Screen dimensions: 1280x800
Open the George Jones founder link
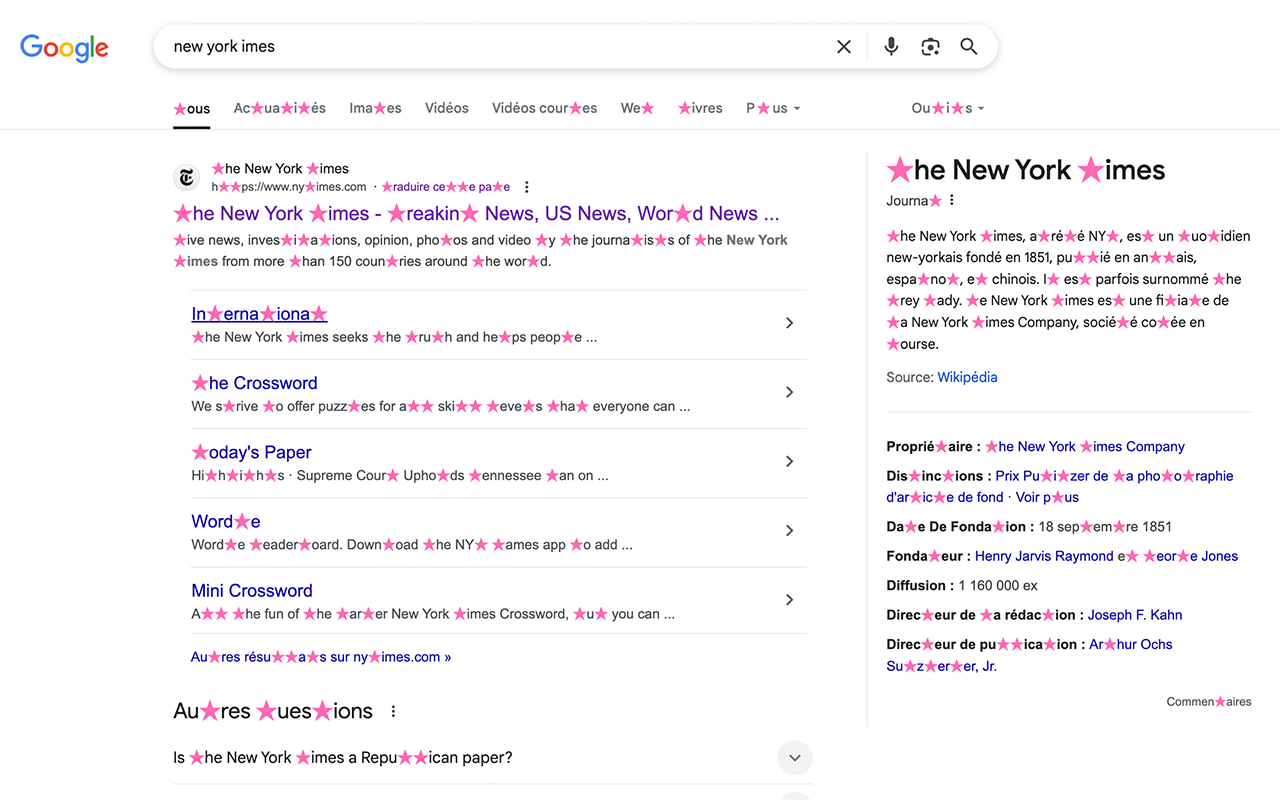pyautogui.click(x=1190, y=556)
